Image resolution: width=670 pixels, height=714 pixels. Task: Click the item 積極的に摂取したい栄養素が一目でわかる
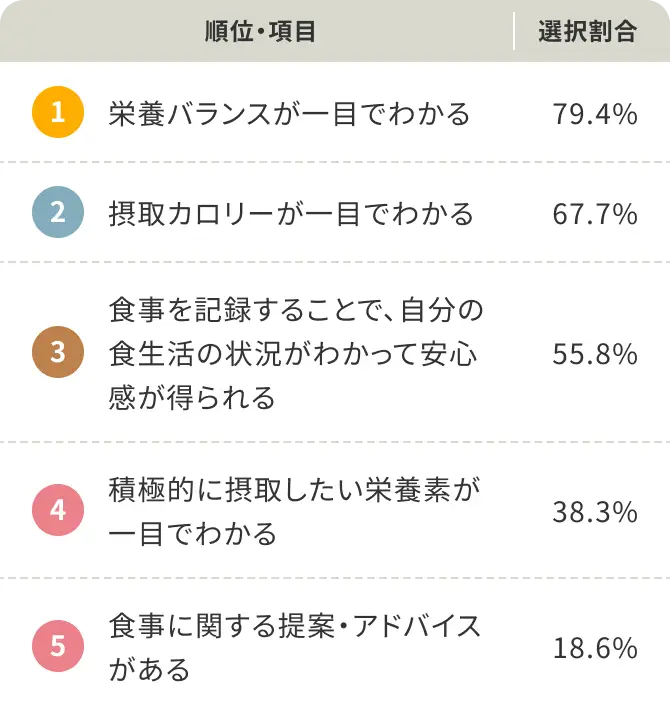(x=294, y=511)
